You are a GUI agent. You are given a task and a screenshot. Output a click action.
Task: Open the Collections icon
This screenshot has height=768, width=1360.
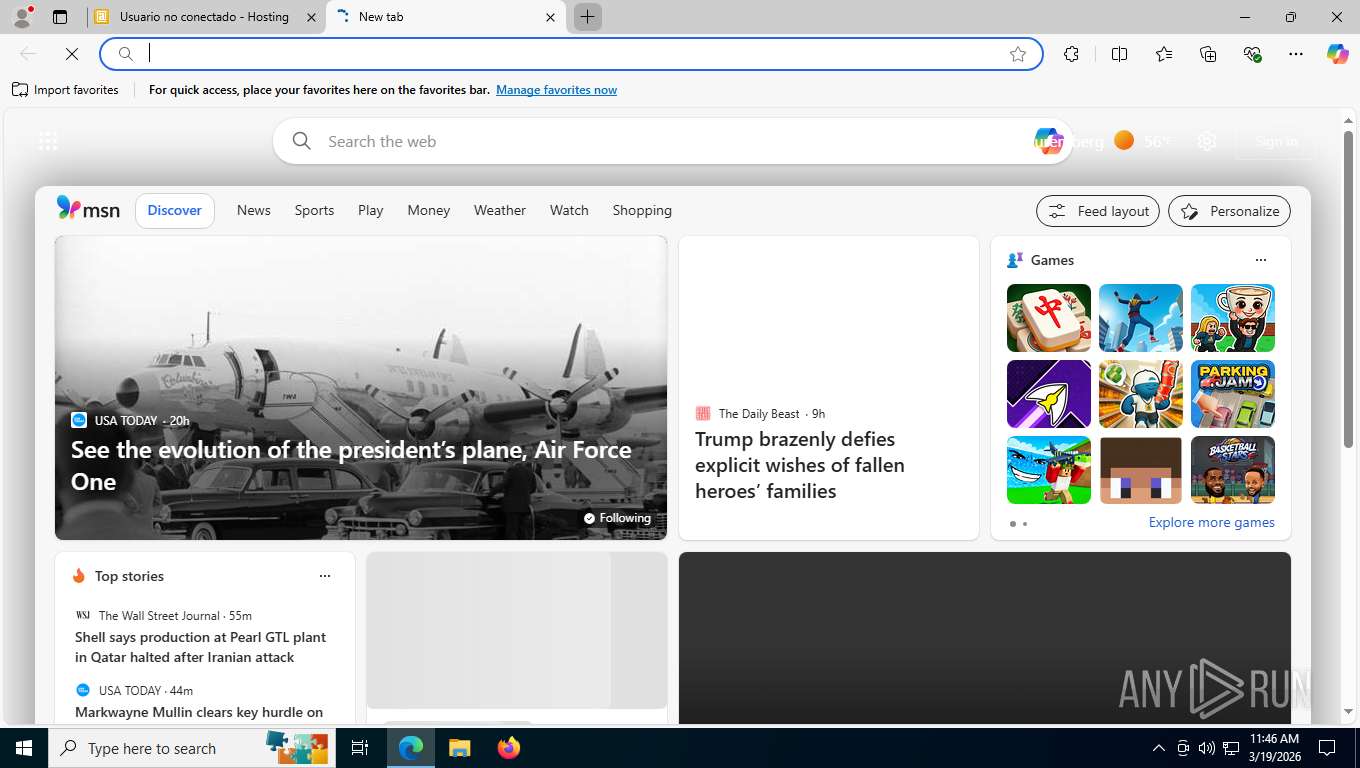point(1208,54)
